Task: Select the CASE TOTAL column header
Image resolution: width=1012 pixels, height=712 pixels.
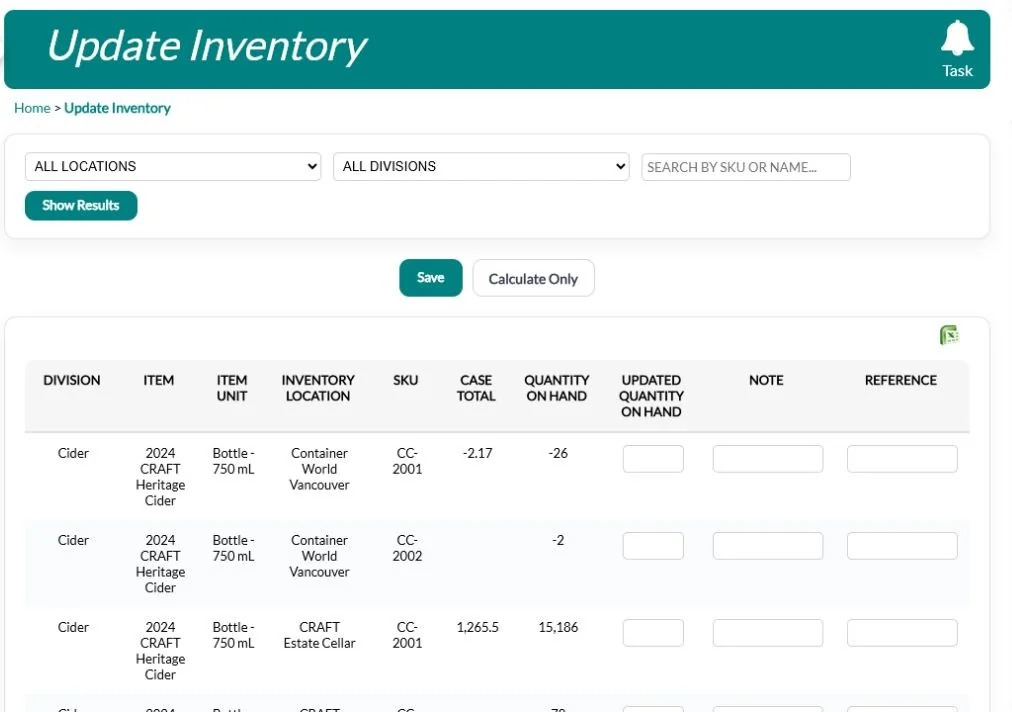Action: [x=476, y=388]
